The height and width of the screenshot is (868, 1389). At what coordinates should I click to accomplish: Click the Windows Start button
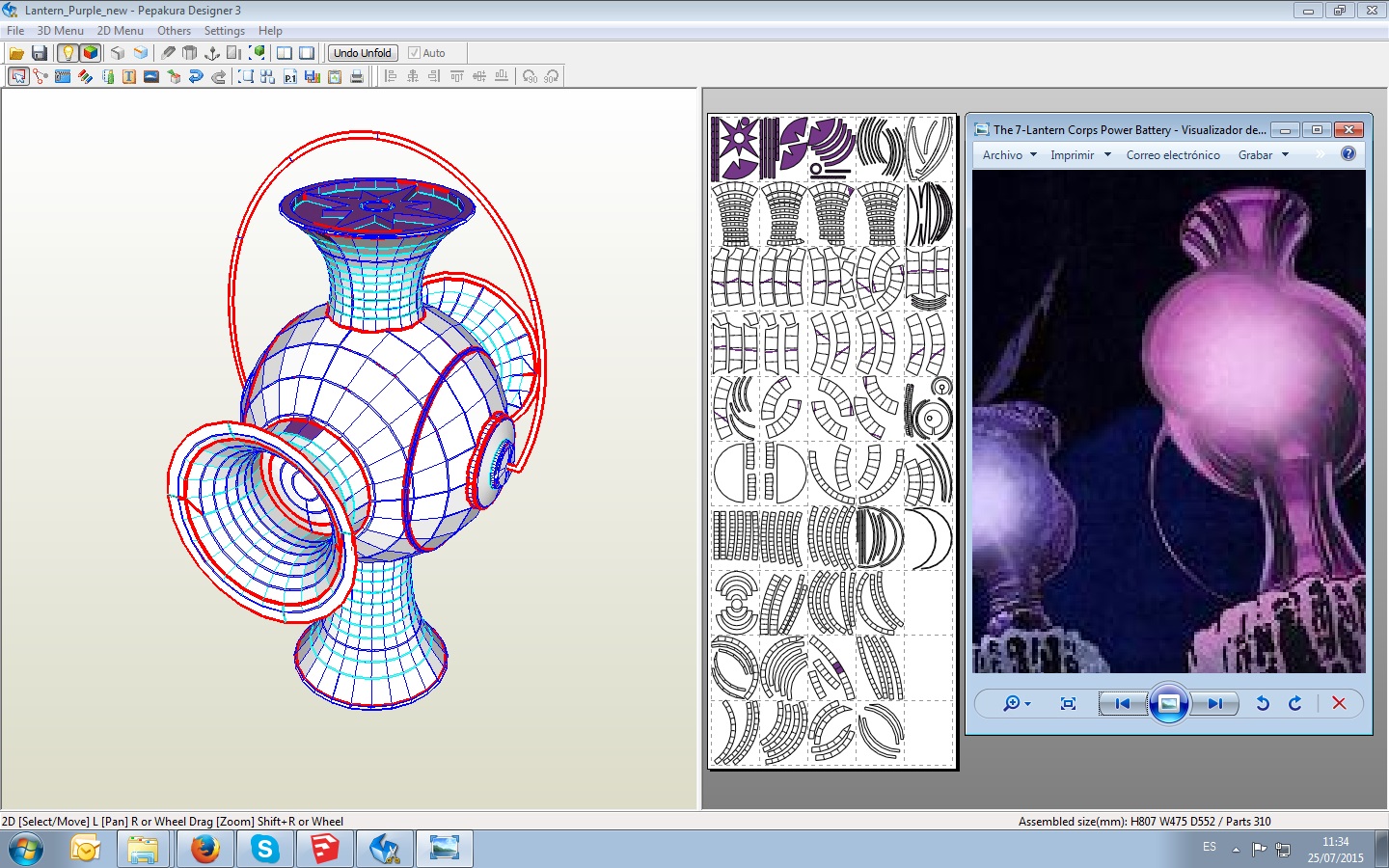(x=26, y=850)
